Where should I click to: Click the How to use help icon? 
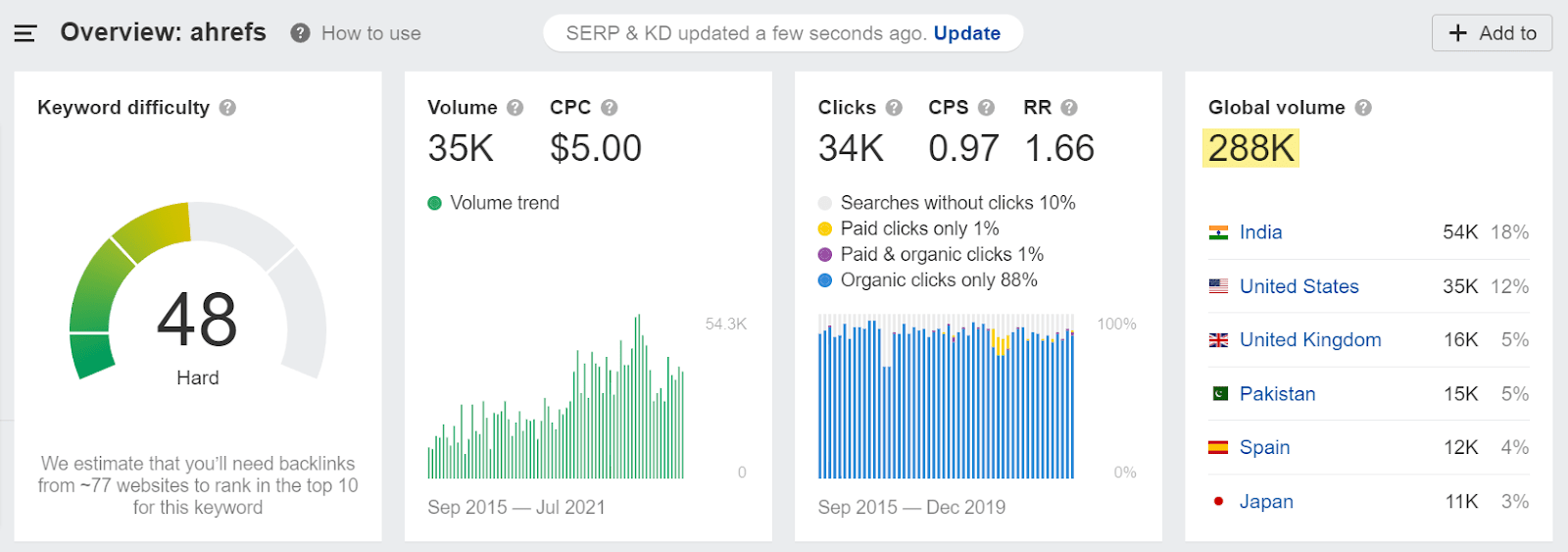coord(301,33)
